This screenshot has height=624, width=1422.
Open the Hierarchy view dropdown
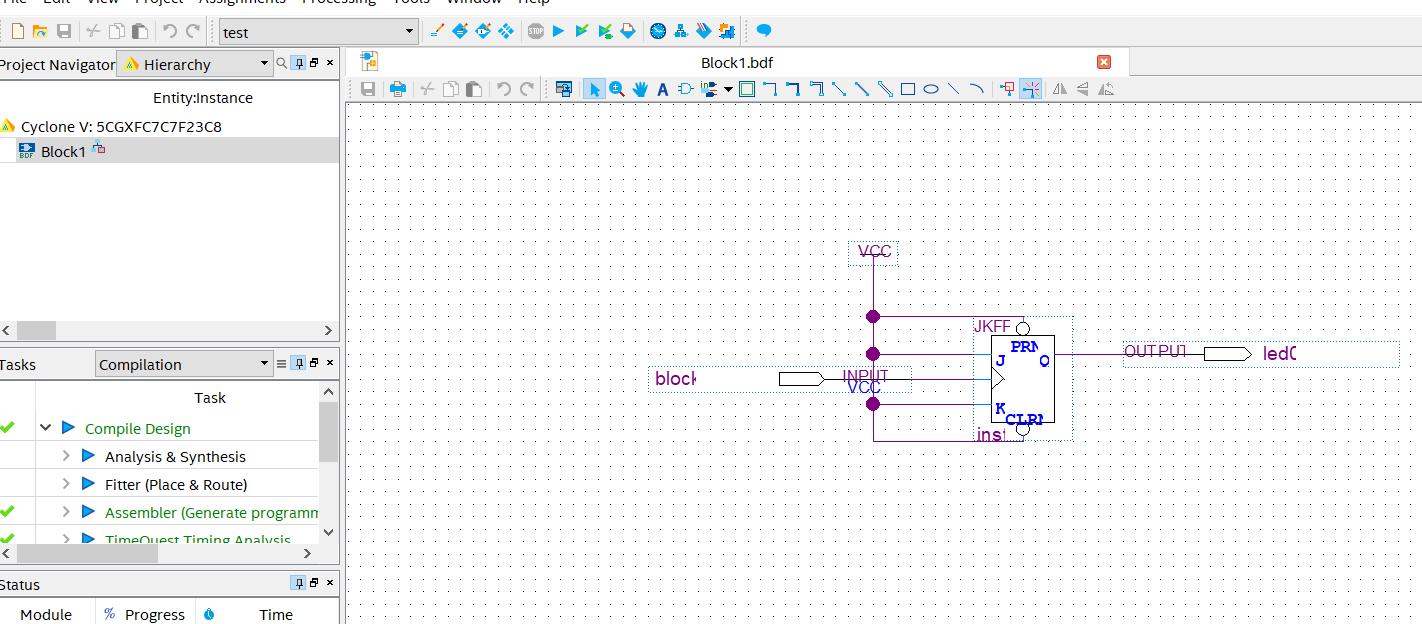tap(195, 64)
